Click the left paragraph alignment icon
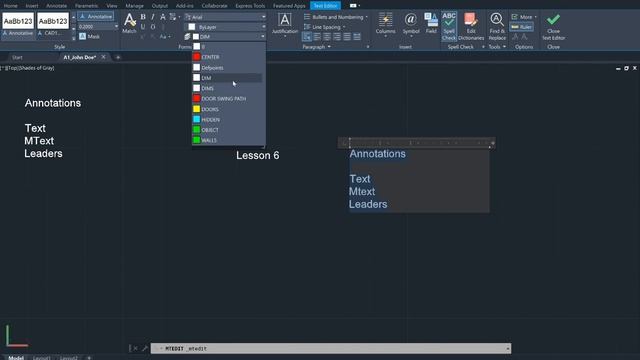This screenshot has height=360, width=640. pyautogui.click(x=317, y=37)
